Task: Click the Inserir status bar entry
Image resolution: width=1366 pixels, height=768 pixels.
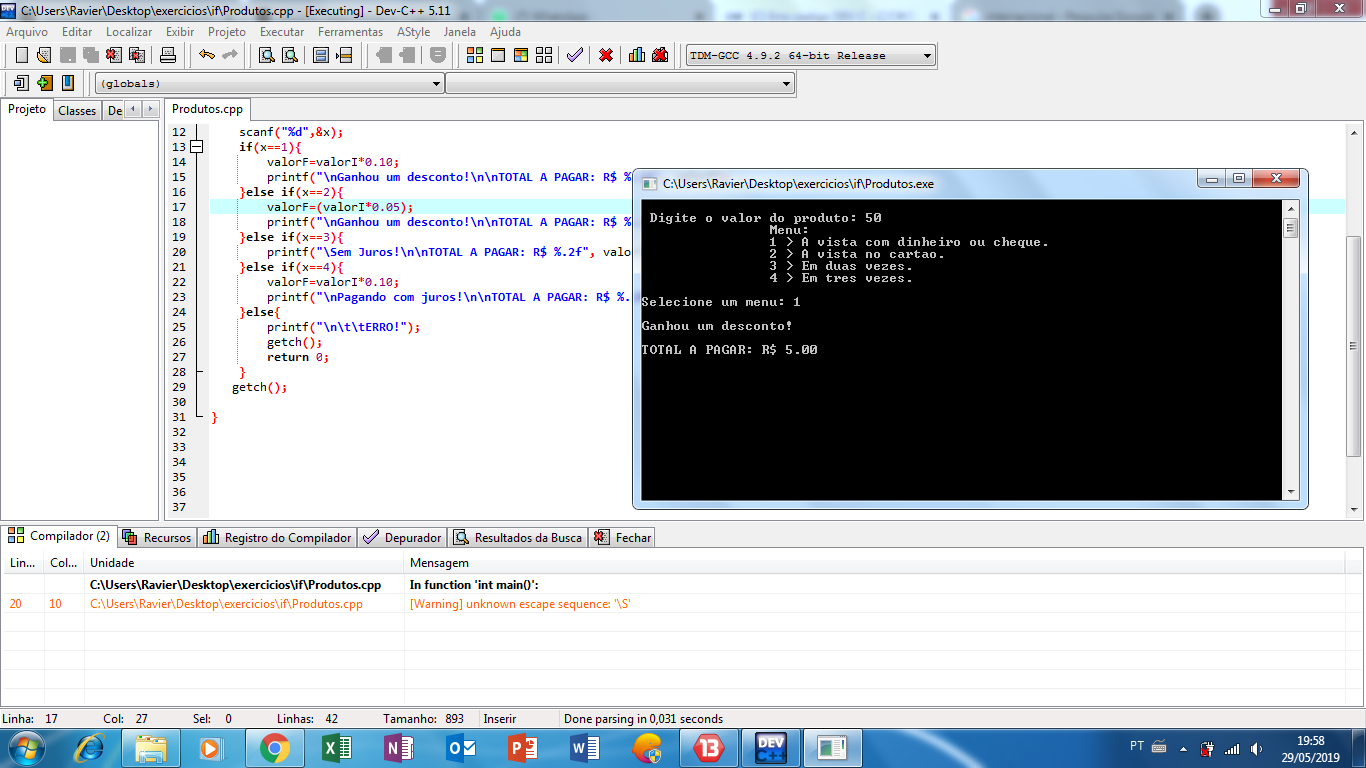Action: pos(500,719)
